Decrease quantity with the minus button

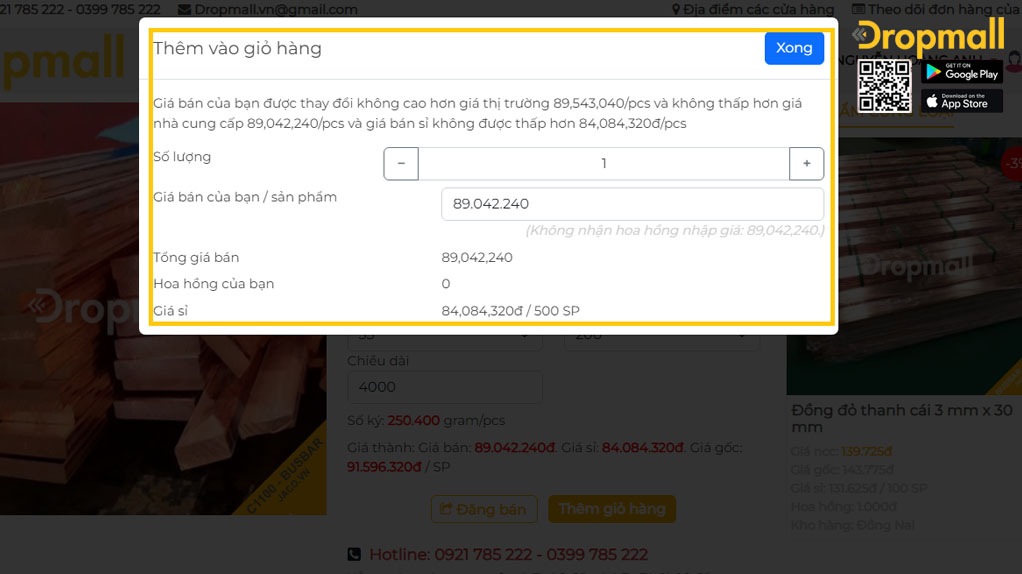click(x=401, y=164)
